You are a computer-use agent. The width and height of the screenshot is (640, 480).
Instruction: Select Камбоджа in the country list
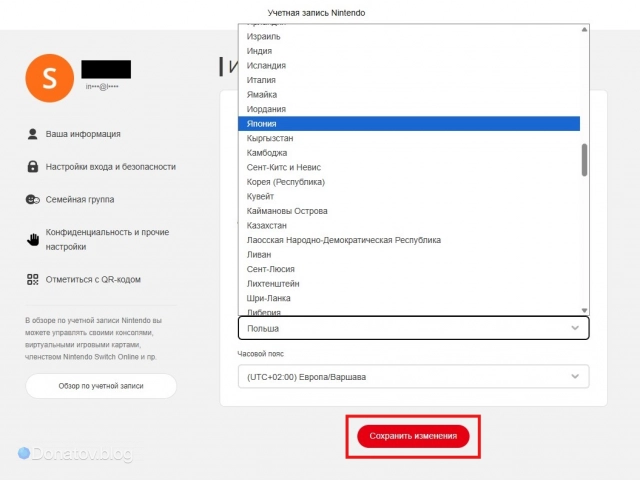click(x=409, y=153)
